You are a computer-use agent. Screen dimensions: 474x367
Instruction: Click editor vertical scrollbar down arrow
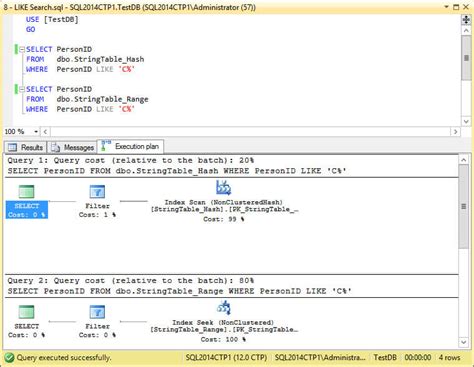coord(466,121)
